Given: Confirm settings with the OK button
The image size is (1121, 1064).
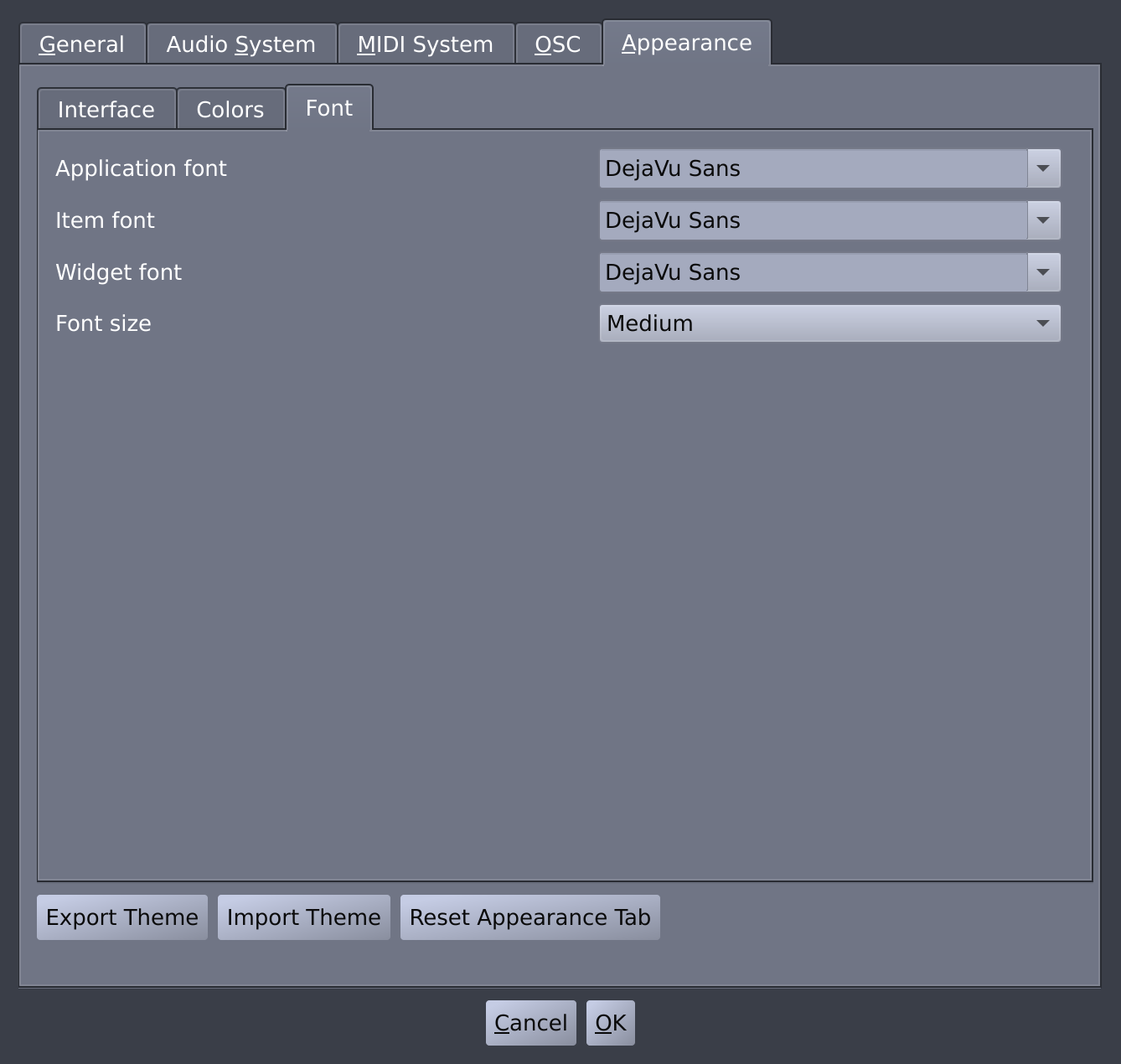Looking at the screenshot, I should click(611, 1023).
